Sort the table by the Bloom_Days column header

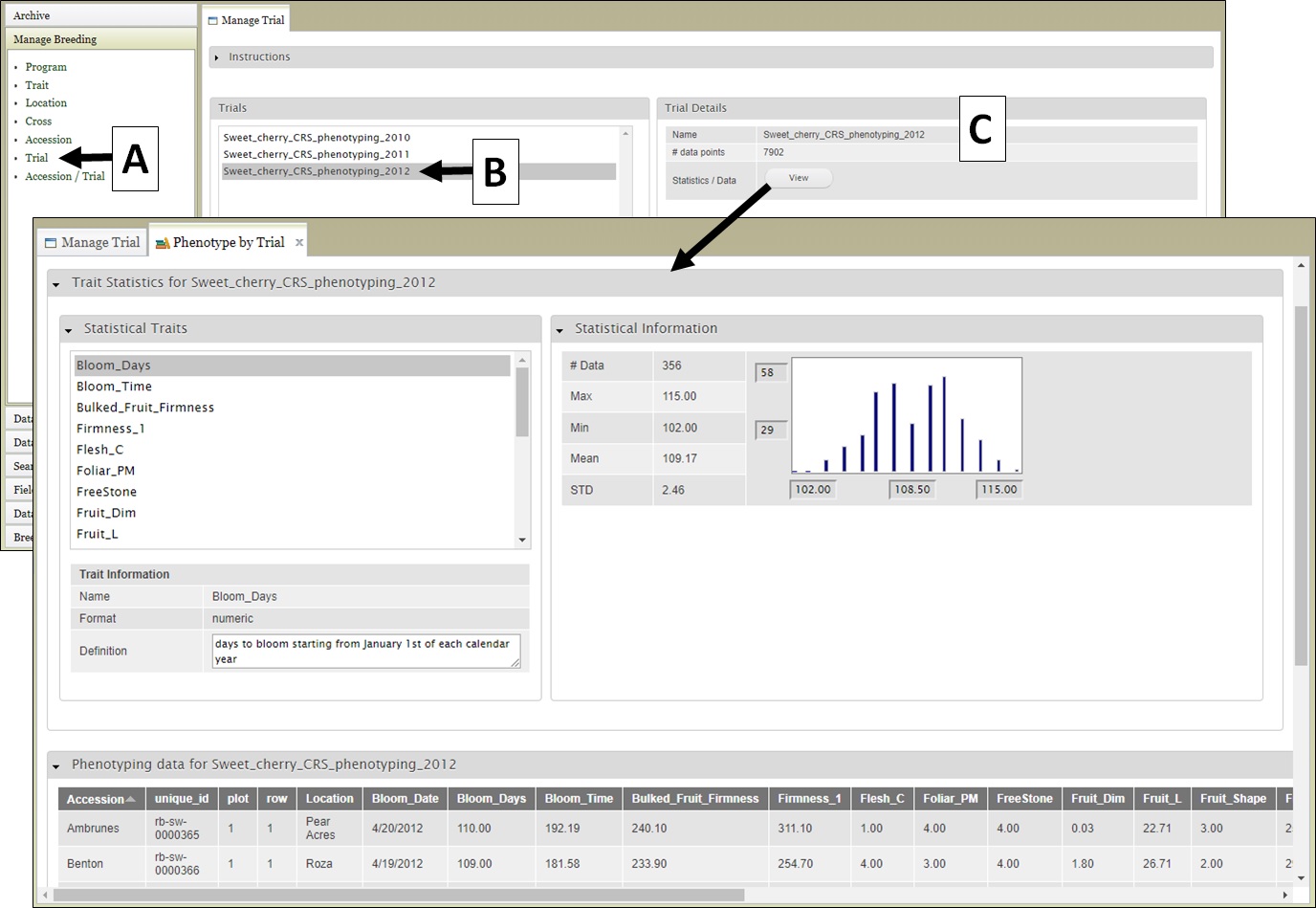click(x=492, y=799)
